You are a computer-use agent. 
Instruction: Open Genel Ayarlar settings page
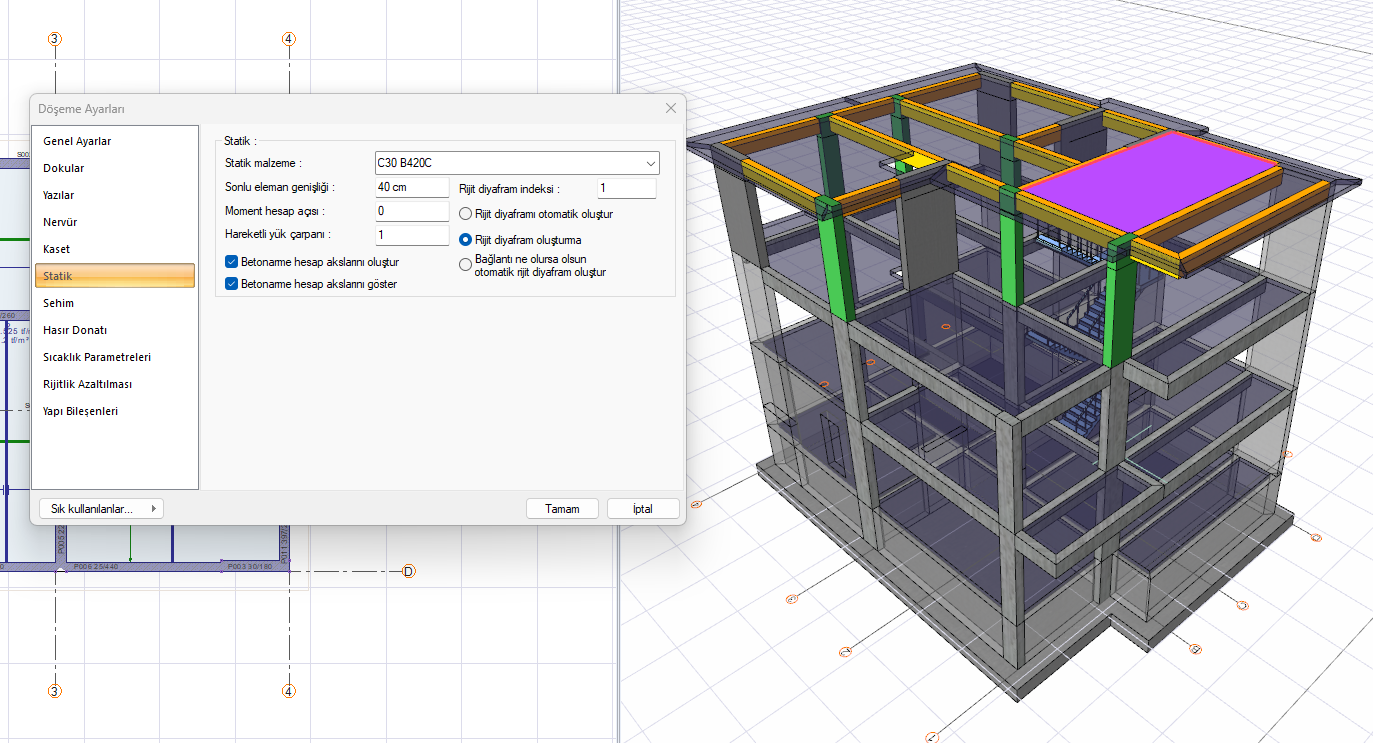pyautogui.click(x=114, y=141)
